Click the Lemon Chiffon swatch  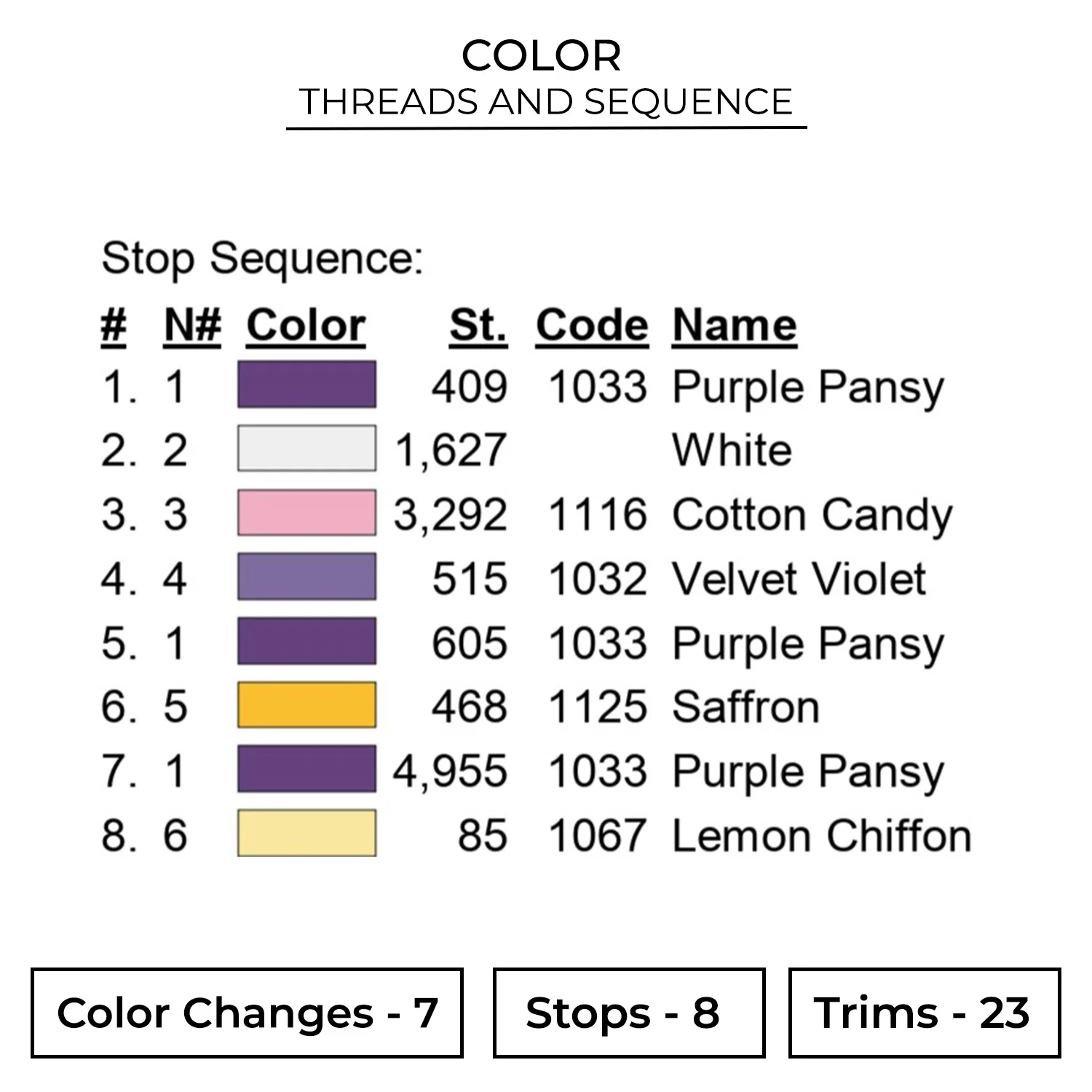pyautogui.click(x=306, y=833)
